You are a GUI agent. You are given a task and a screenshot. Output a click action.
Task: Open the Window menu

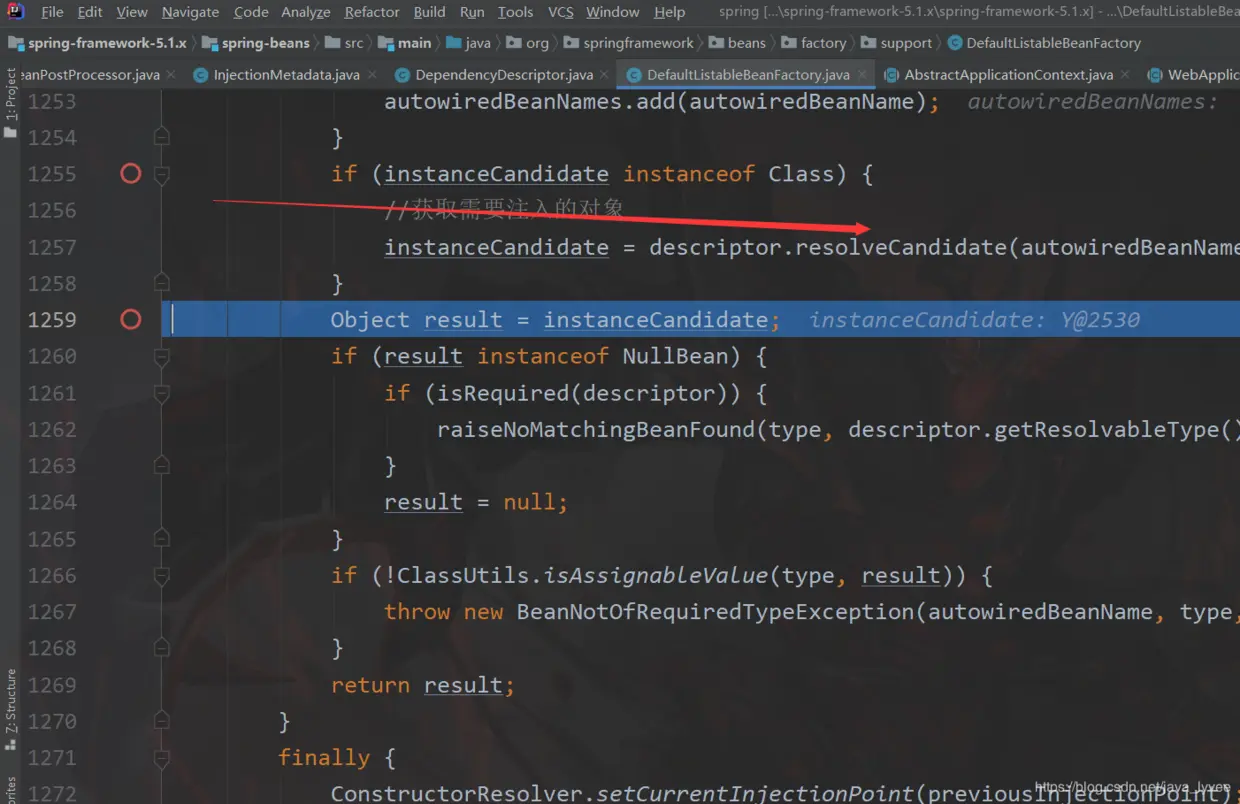[x=613, y=12]
